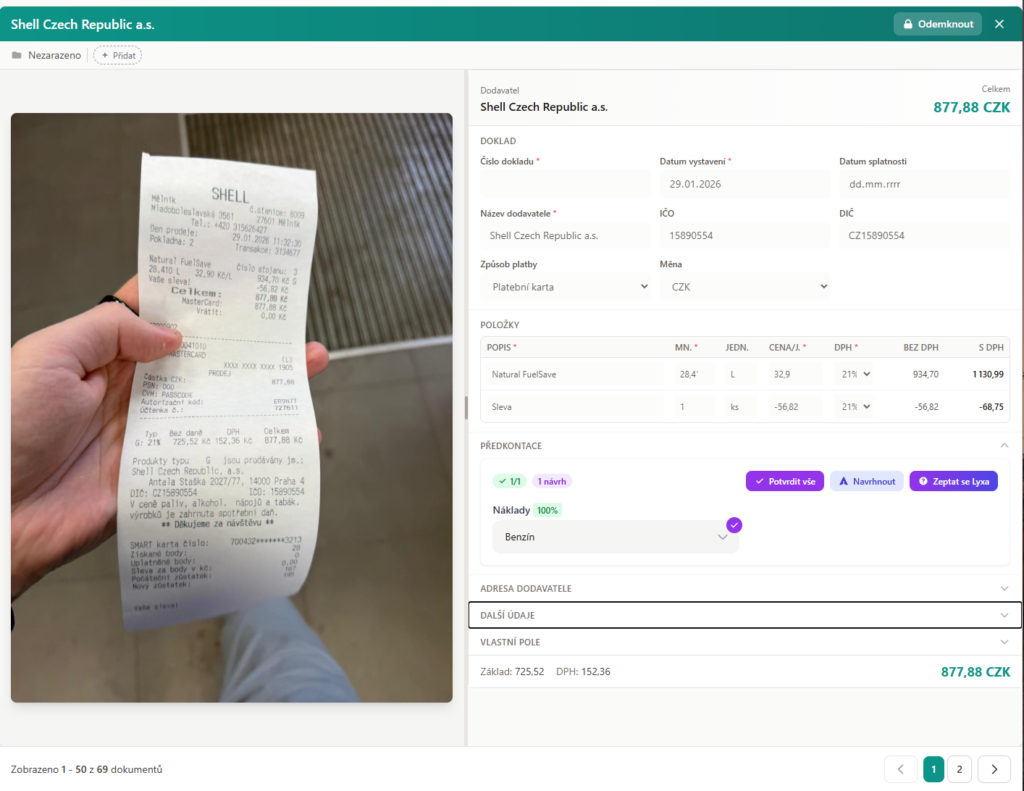Click the Navrhnout suggestion button

pos(866,481)
